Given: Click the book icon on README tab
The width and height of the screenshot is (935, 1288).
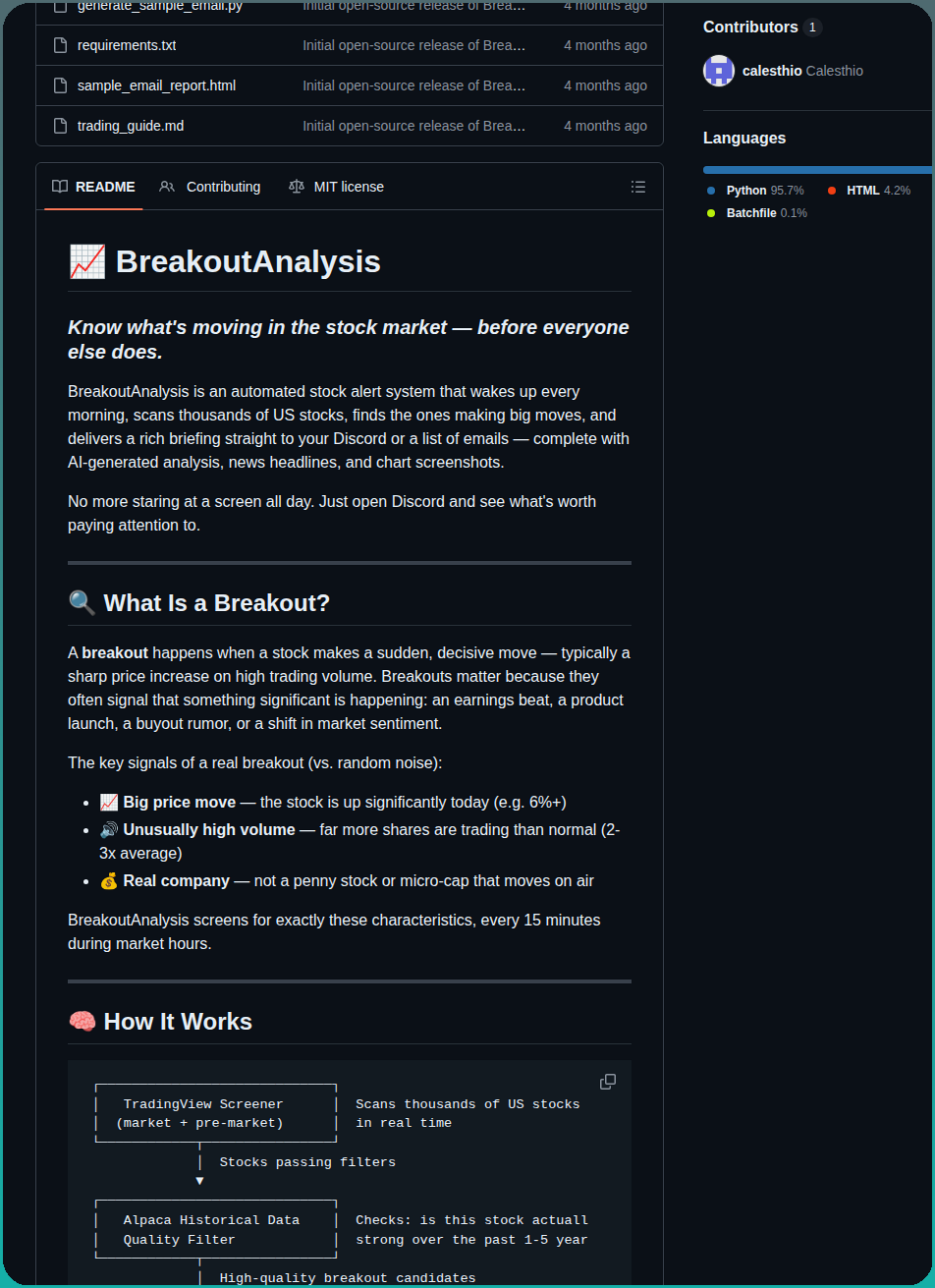Looking at the screenshot, I should (60, 187).
